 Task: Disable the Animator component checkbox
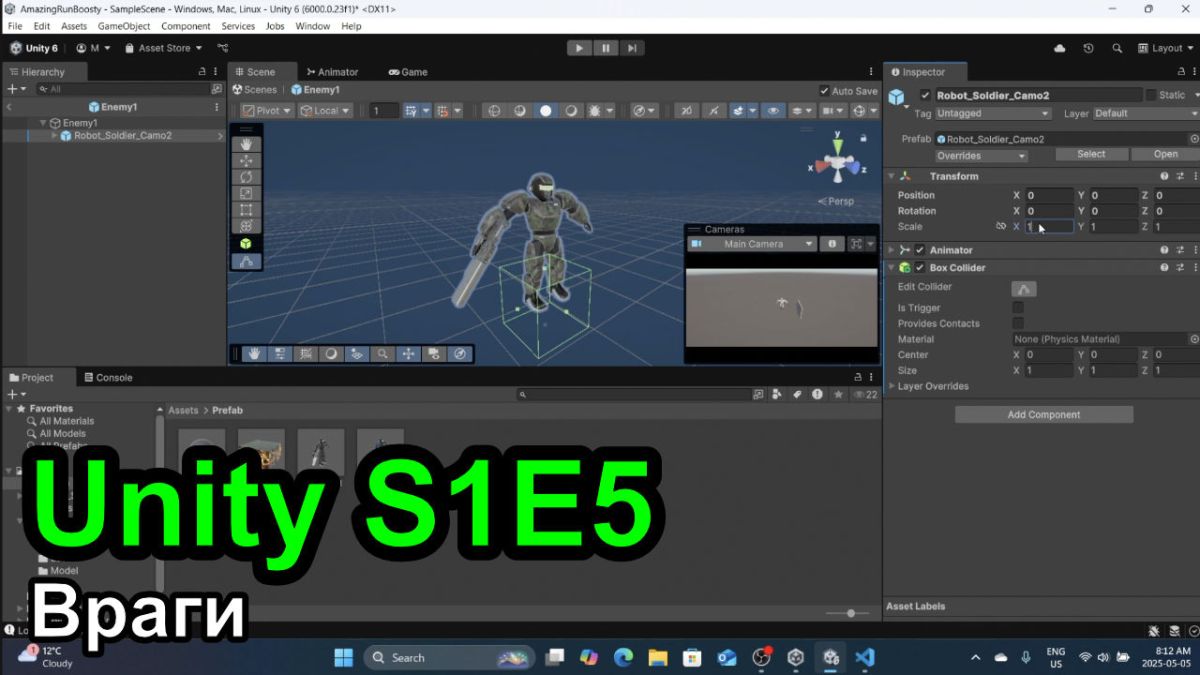pyautogui.click(x=920, y=250)
